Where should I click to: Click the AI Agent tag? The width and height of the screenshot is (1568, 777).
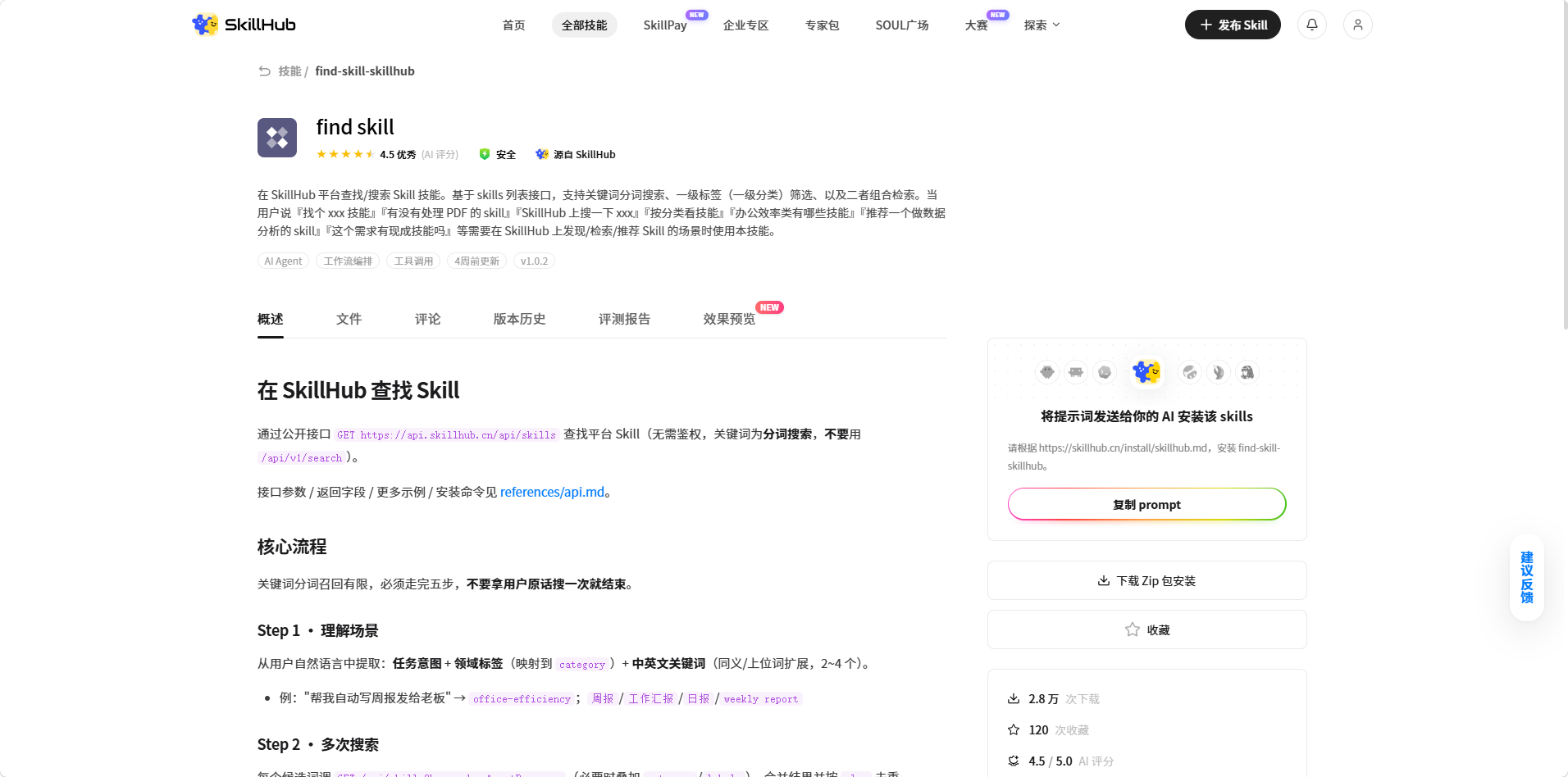coord(283,261)
